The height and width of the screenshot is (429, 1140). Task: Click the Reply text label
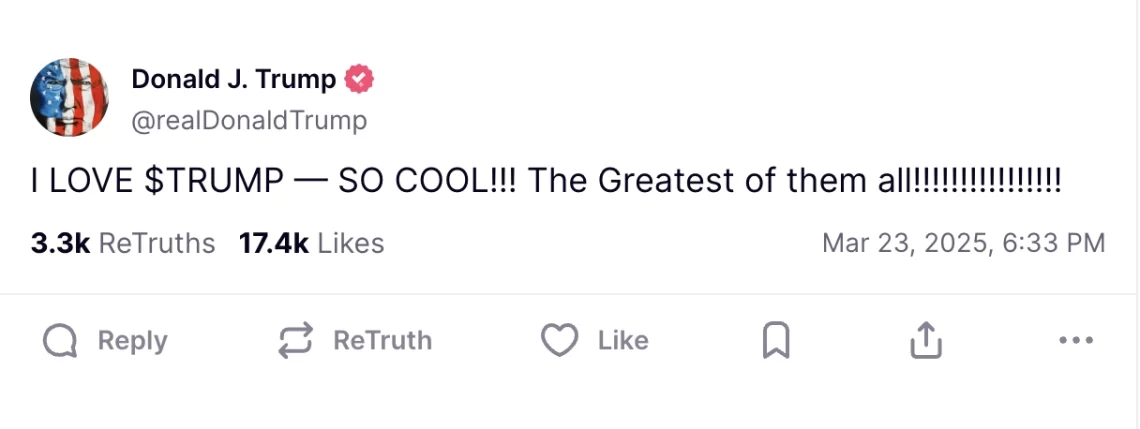tap(132, 341)
